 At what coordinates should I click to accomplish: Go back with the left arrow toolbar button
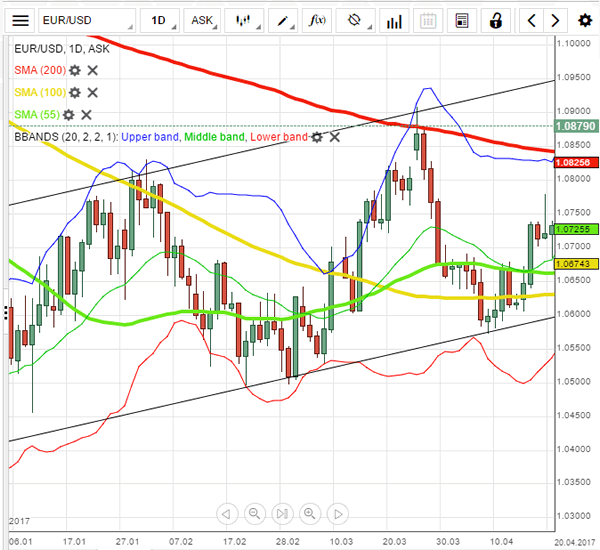(532, 20)
